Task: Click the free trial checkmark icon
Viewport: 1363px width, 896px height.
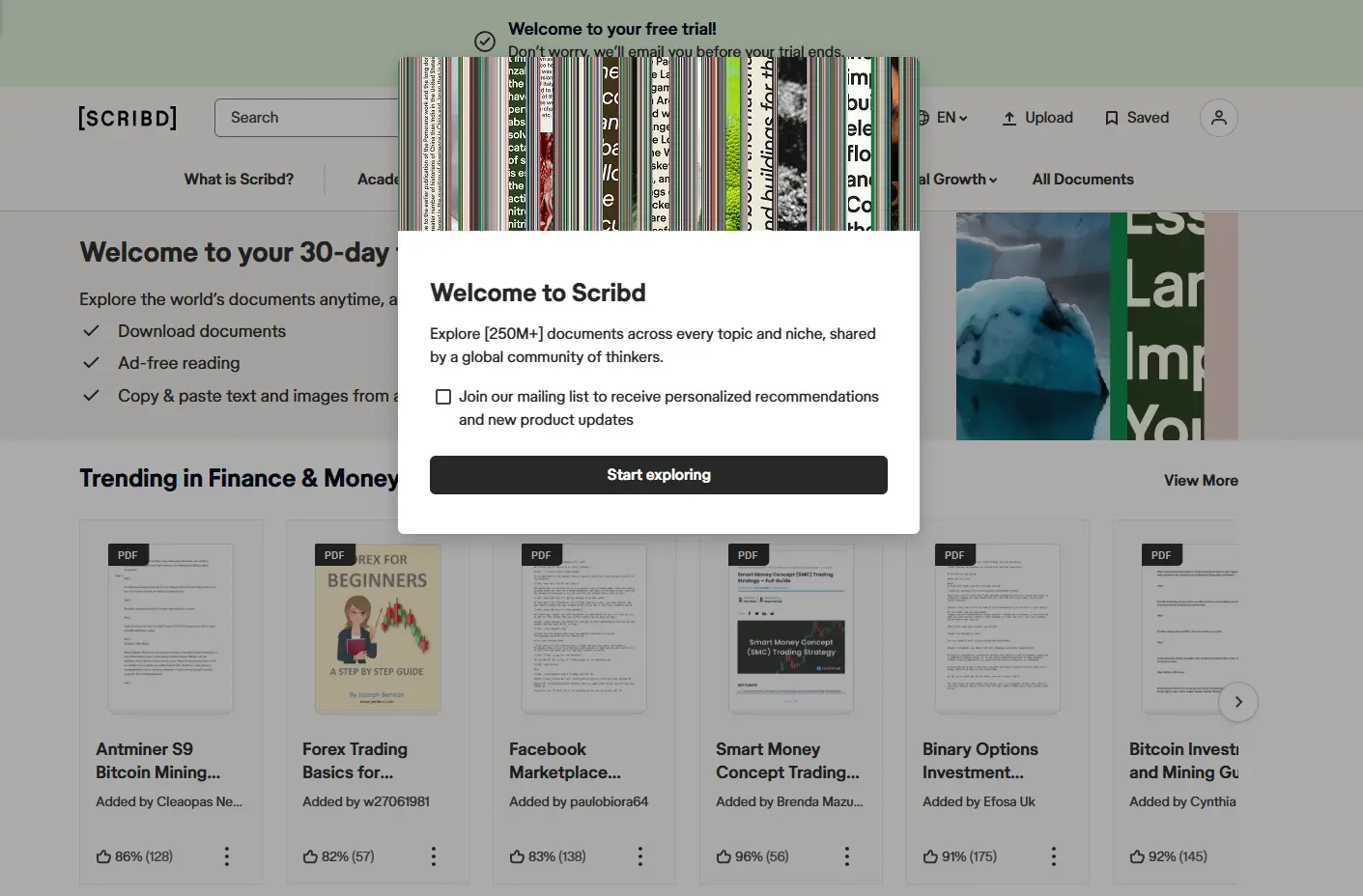Action: click(x=485, y=41)
